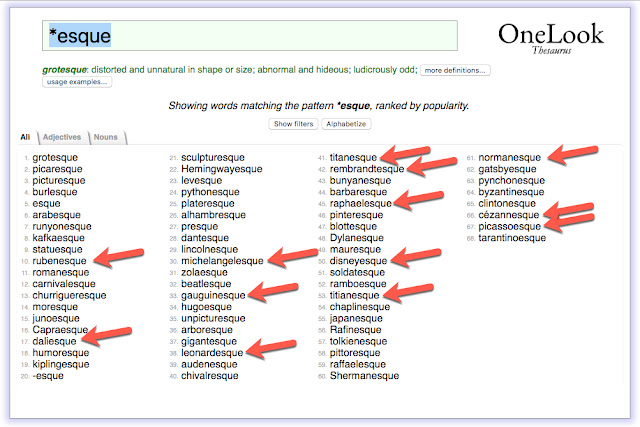The height and width of the screenshot is (427, 640).
Task: Open the word raphaelesque
Action: pyautogui.click(x=360, y=203)
